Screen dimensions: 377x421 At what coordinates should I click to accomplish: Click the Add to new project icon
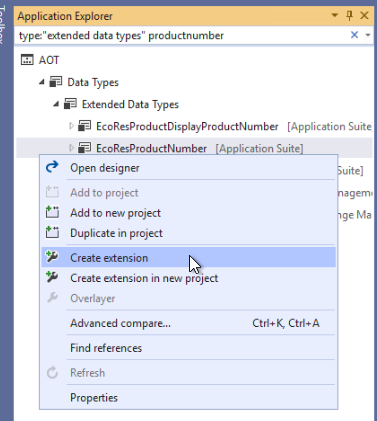[x=52, y=213]
